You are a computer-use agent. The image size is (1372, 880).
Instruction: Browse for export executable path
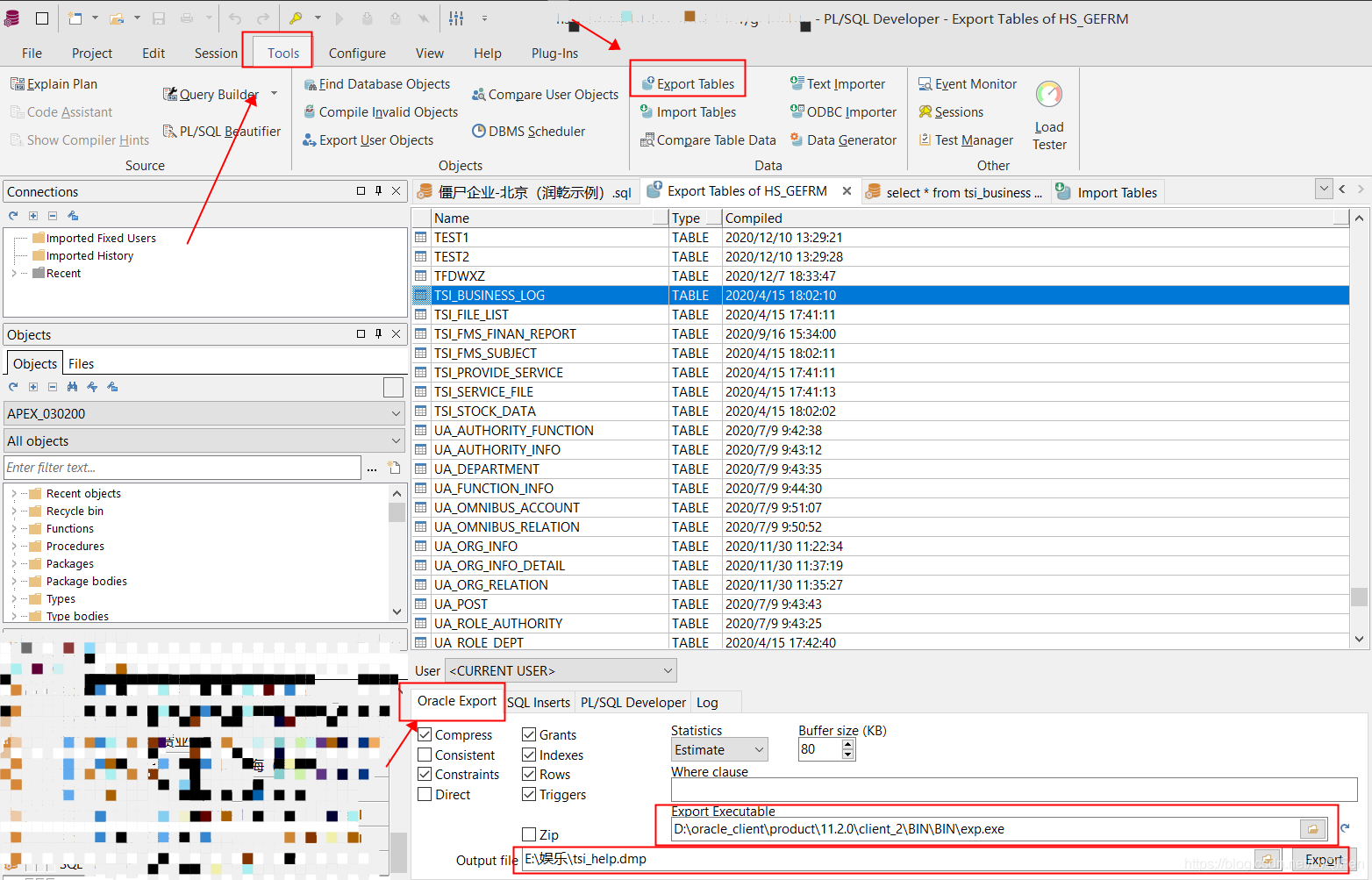[1312, 829]
